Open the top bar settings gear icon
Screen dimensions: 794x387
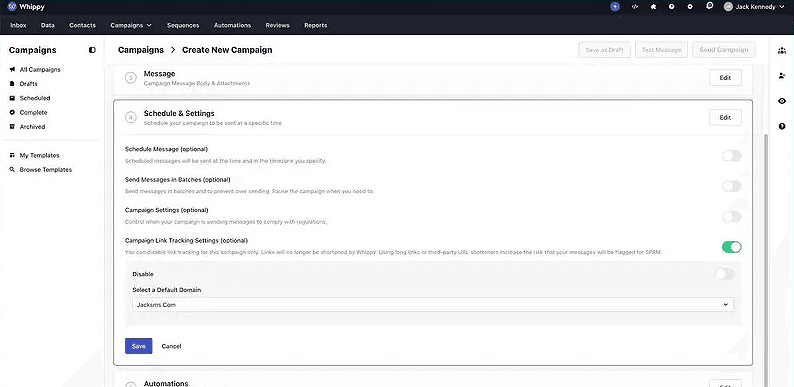(x=690, y=7)
